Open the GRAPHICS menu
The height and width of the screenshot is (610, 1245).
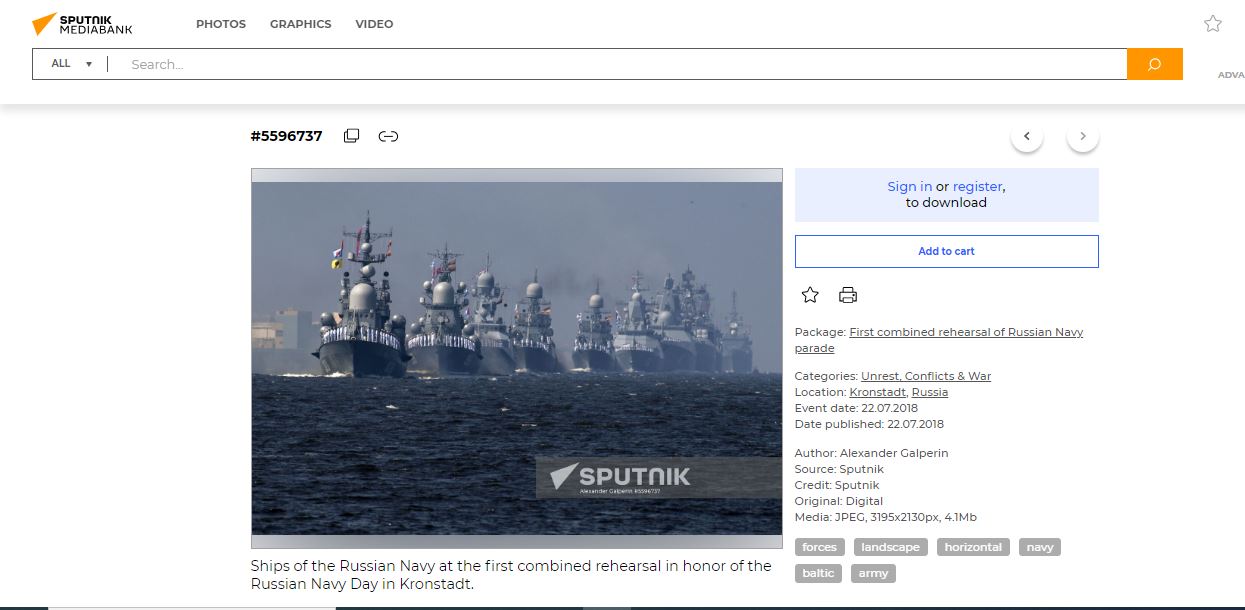[300, 24]
